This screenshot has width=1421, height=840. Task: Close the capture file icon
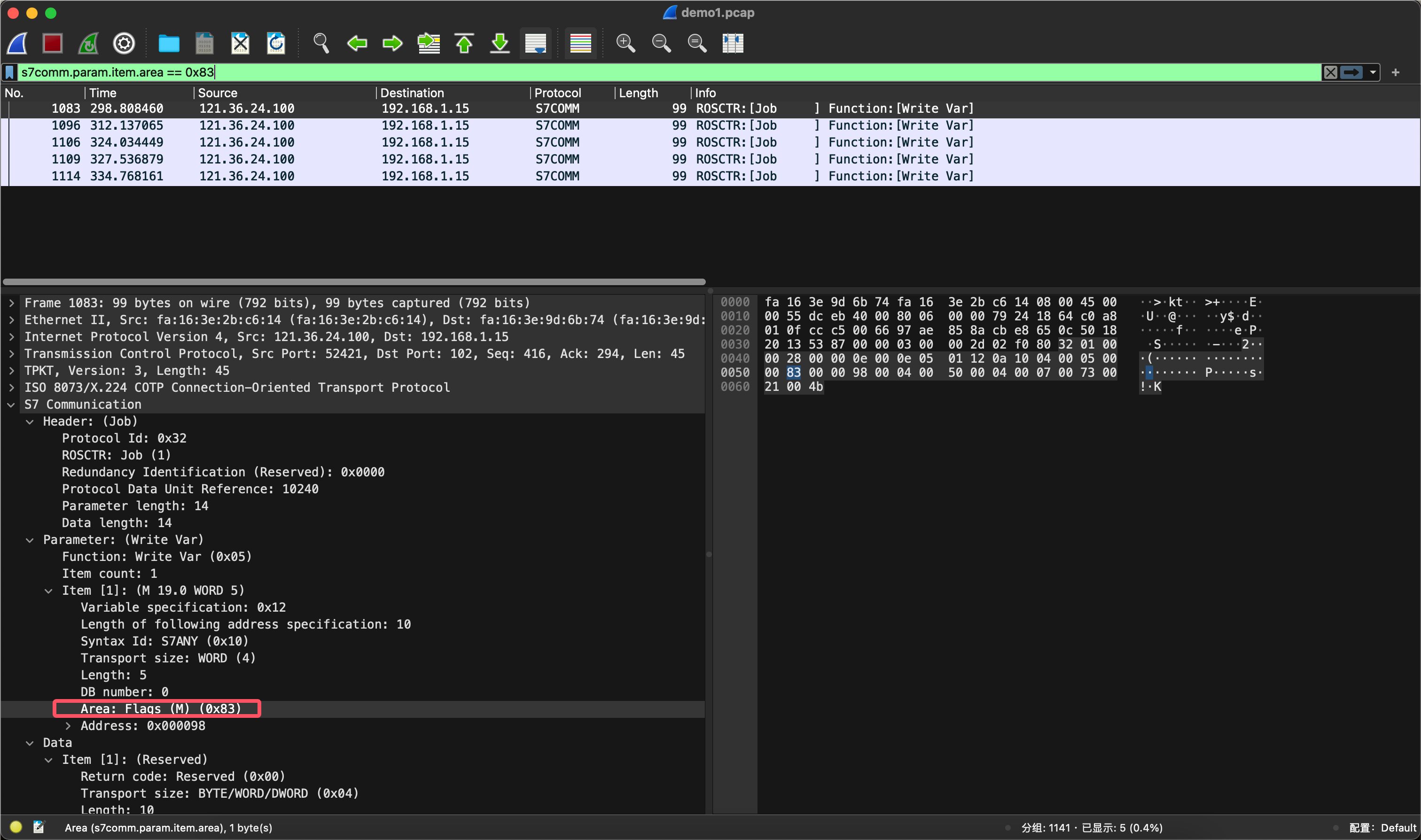[240, 43]
